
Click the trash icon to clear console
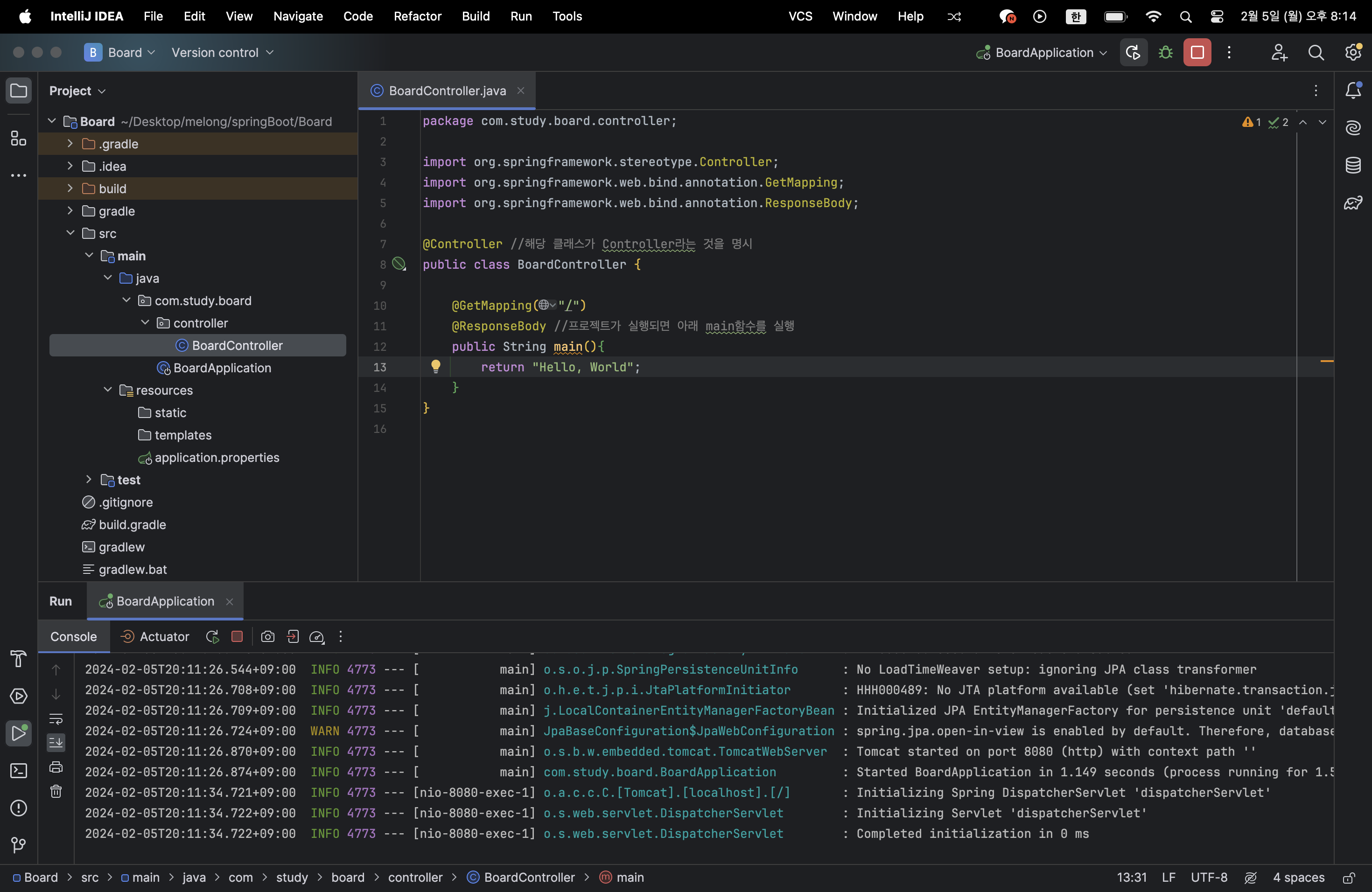click(x=56, y=791)
